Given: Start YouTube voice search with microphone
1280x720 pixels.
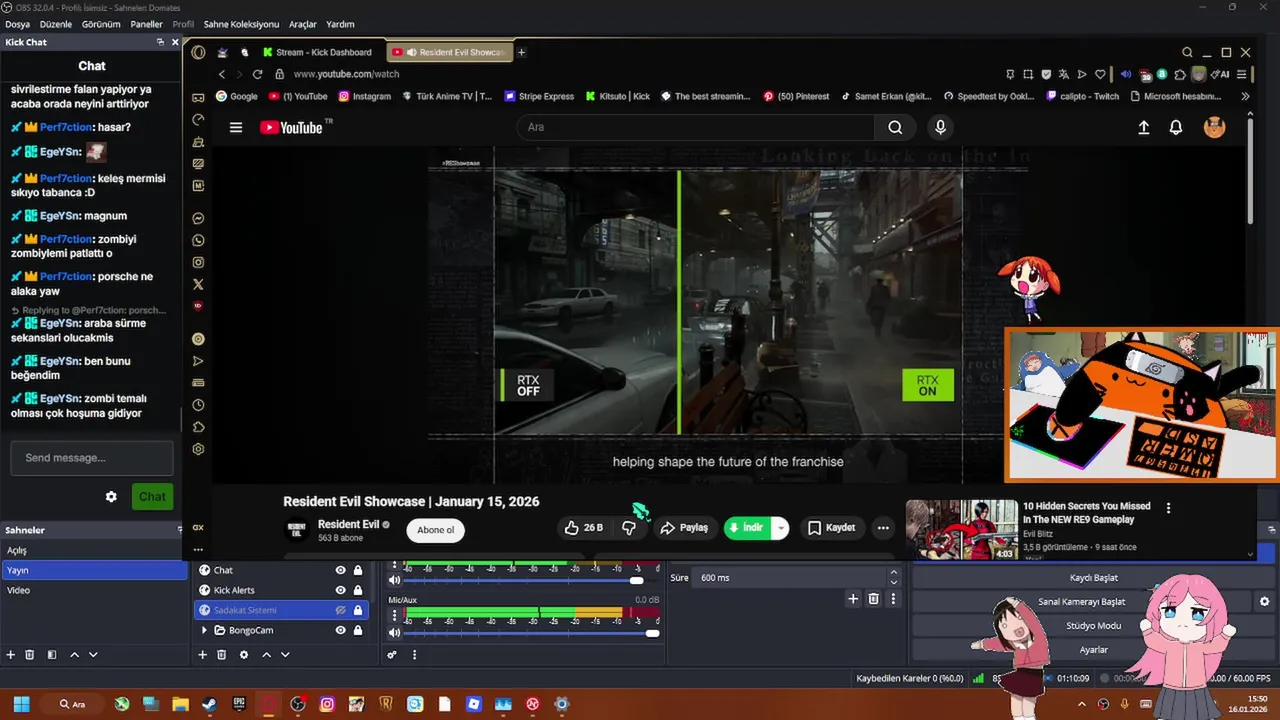Looking at the screenshot, I should (940, 127).
